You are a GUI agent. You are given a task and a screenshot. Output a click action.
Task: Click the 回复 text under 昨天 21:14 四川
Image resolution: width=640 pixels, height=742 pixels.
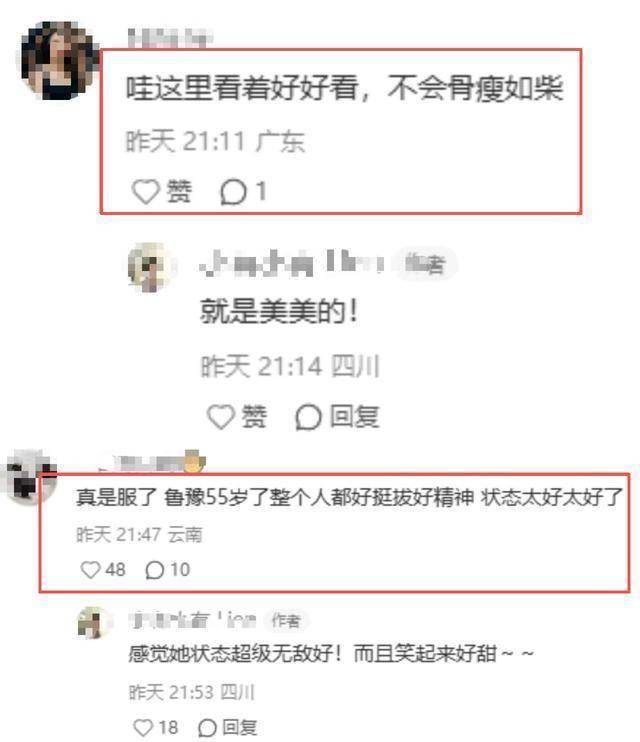click(x=355, y=417)
